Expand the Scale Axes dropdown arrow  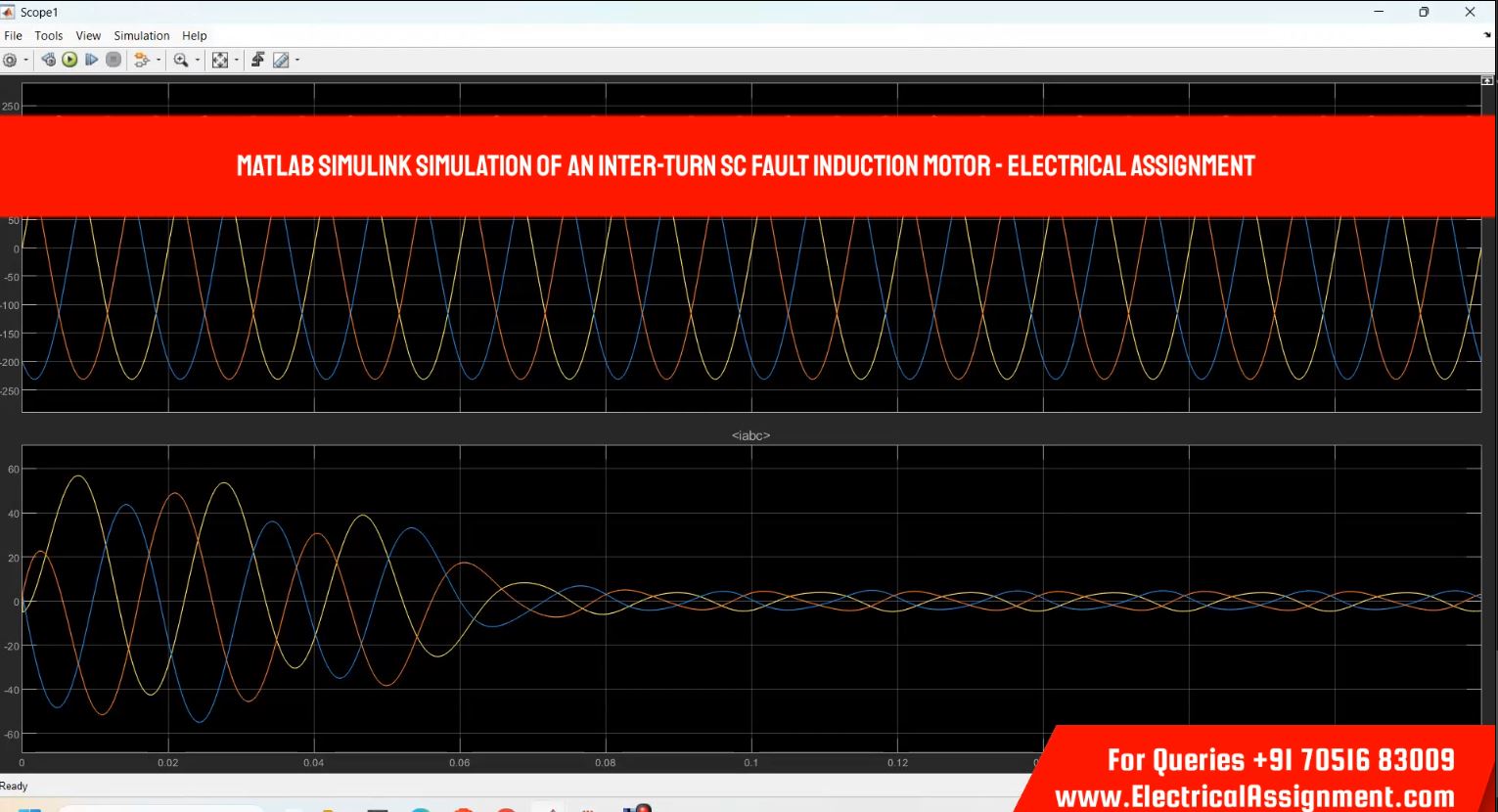tap(236, 60)
